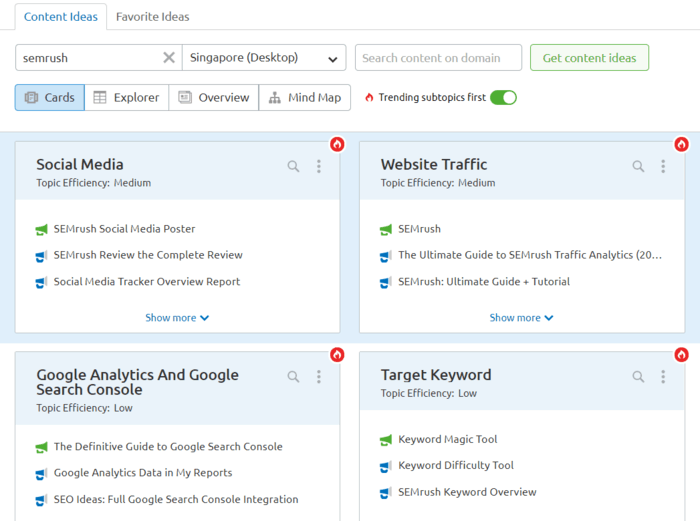Image resolution: width=700 pixels, height=521 pixels.
Task: Open the three-dot menu on Website Traffic card
Action: click(663, 166)
